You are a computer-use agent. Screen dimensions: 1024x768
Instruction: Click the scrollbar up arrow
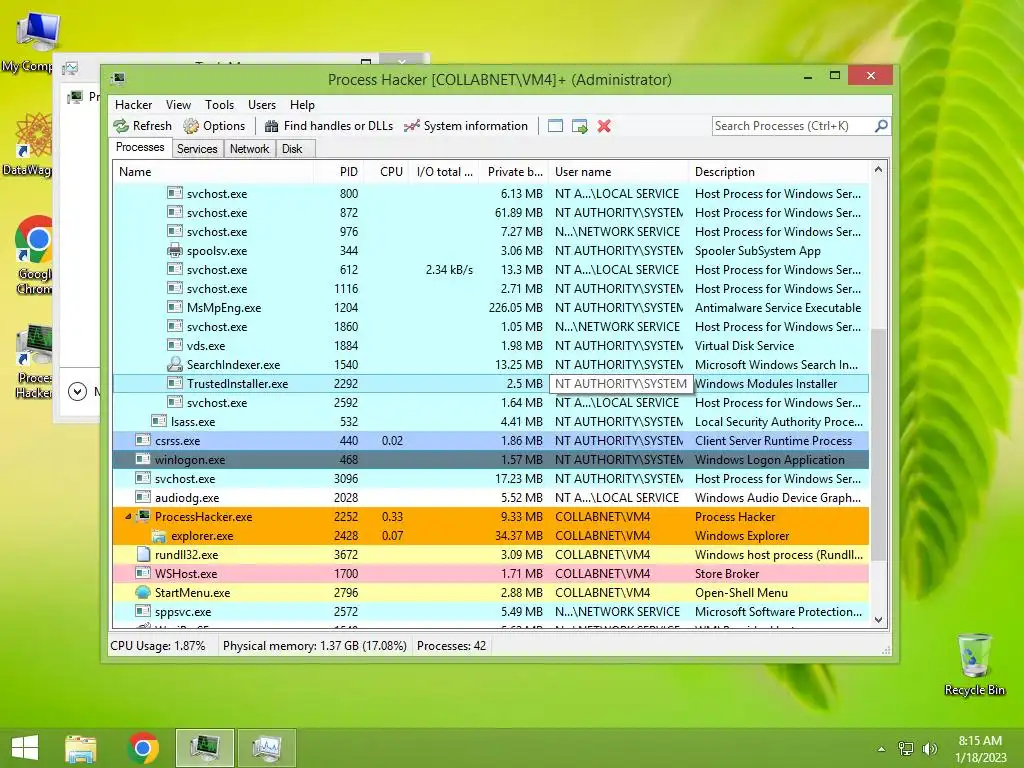878,170
